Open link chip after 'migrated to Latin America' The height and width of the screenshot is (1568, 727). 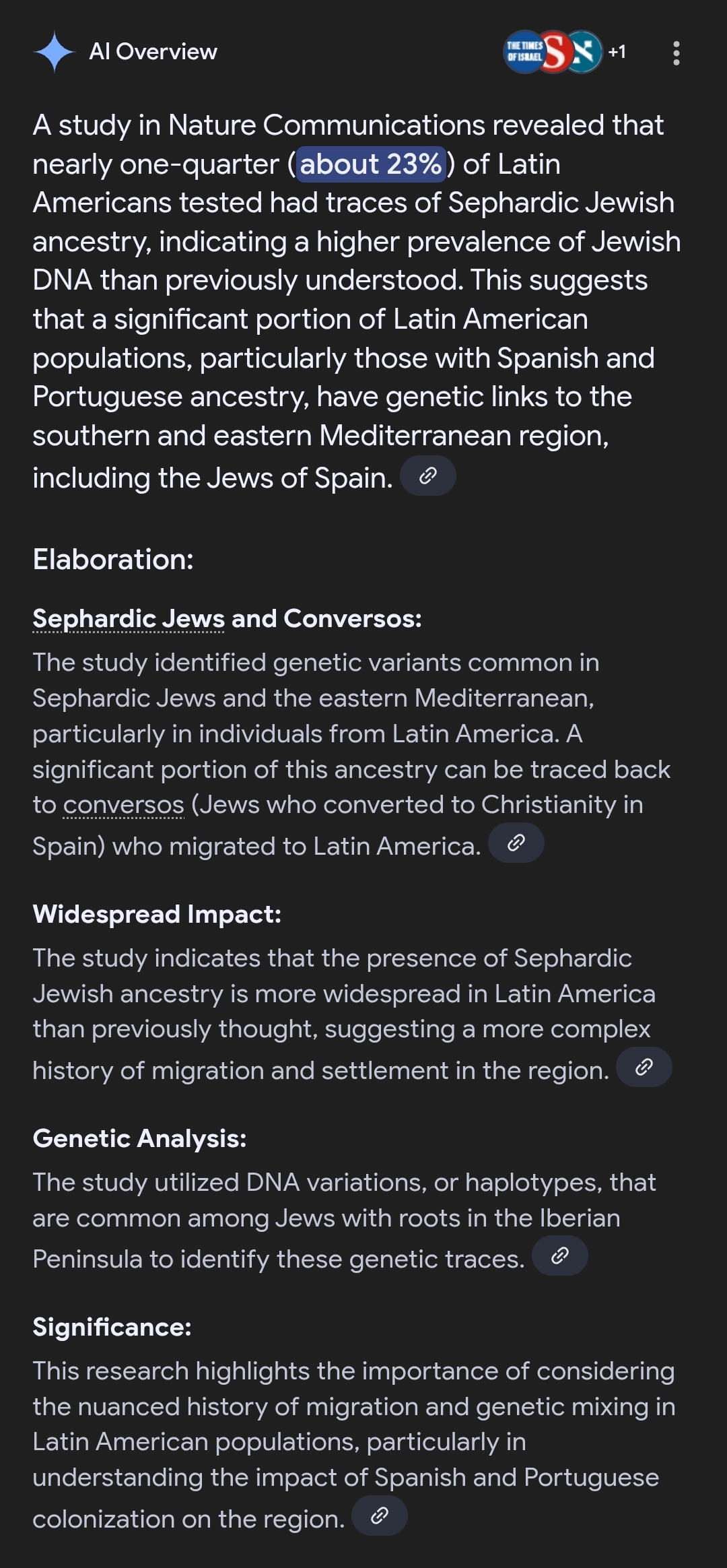(516, 843)
